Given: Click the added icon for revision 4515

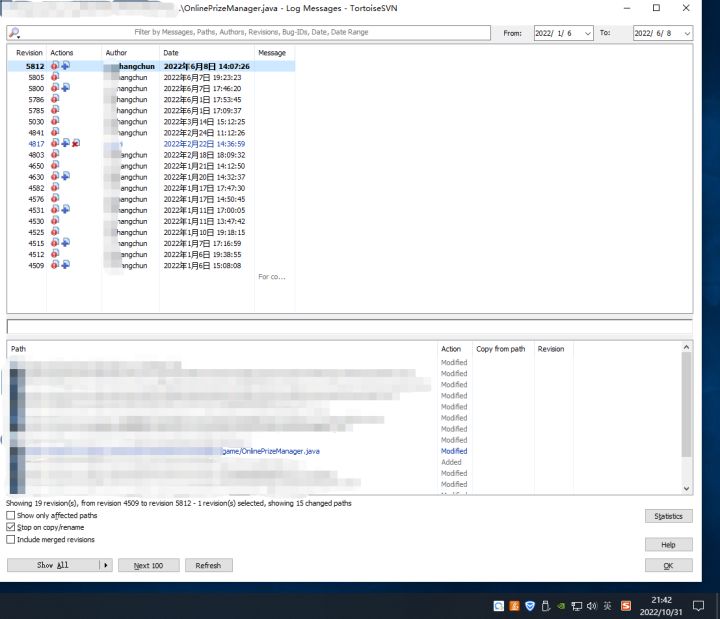Looking at the screenshot, I should click(x=66, y=242).
